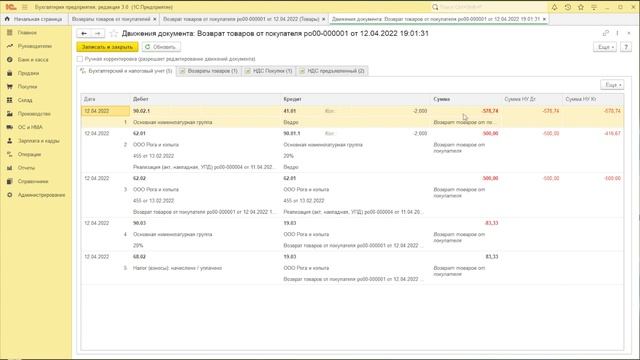Select Налог (взносы): начислено / уплачено cell
This screenshot has height=360, width=640.
click(177, 268)
